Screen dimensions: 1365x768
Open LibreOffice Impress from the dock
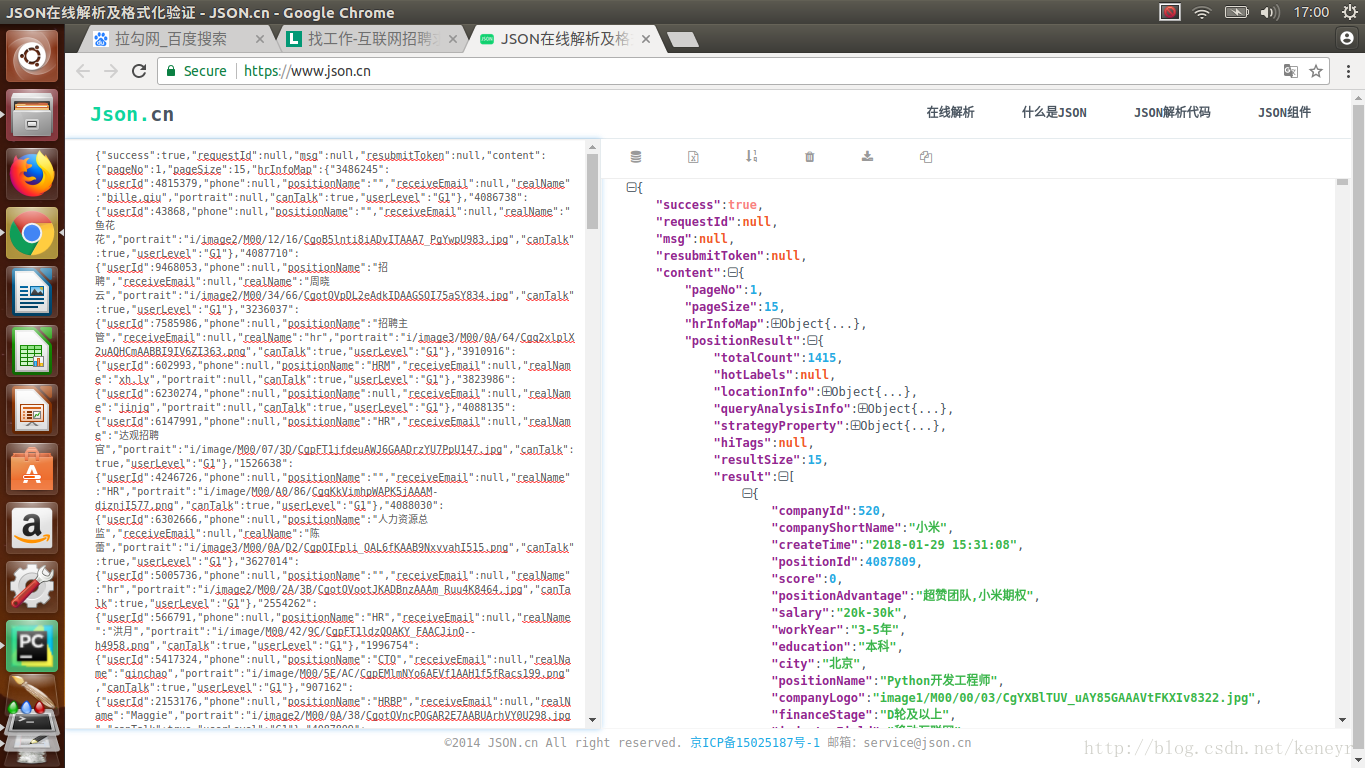click(x=33, y=411)
